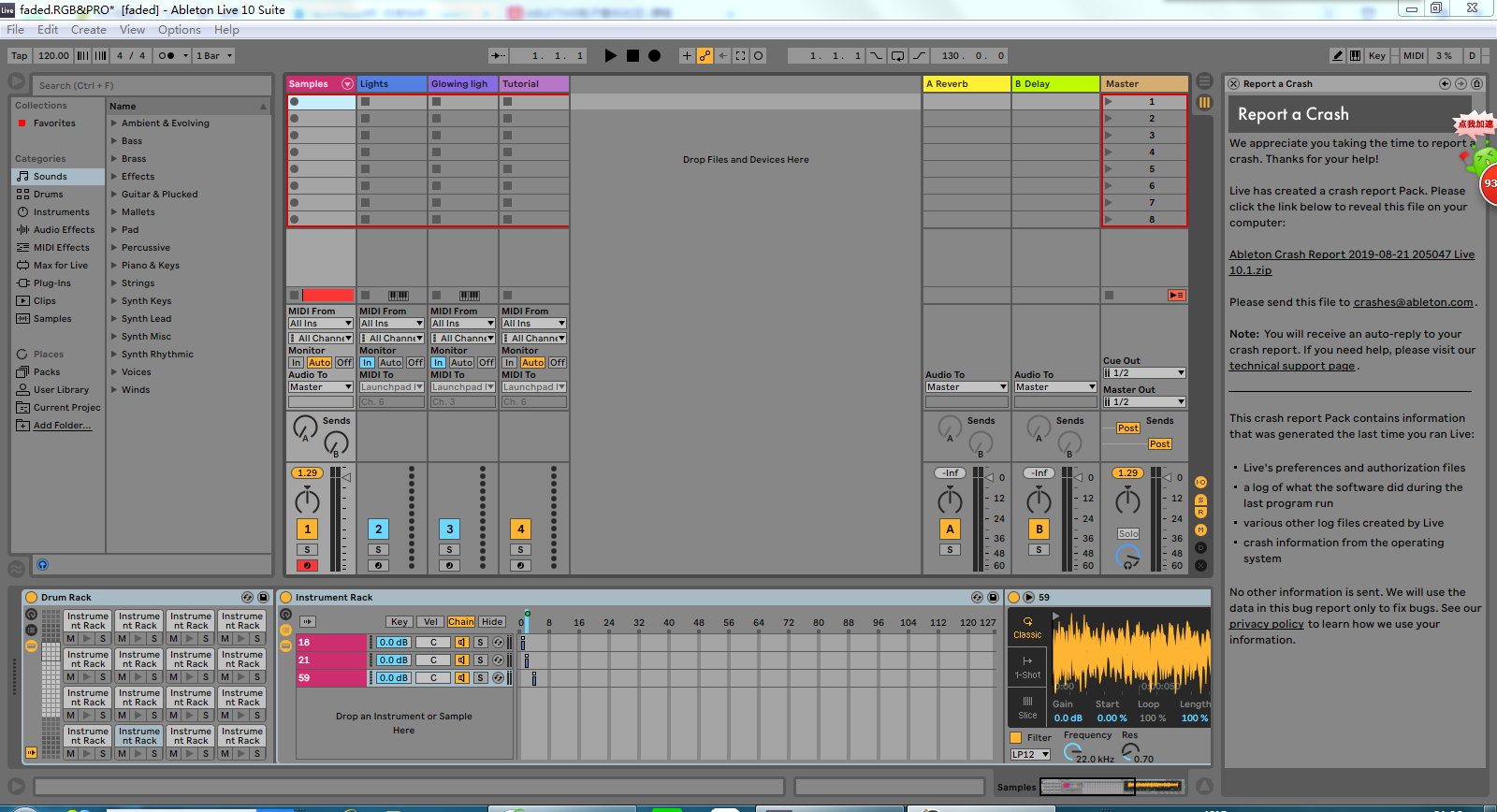Toggle the Mixer section visibility
This screenshot has height=812, width=1497.
coord(1201,530)
